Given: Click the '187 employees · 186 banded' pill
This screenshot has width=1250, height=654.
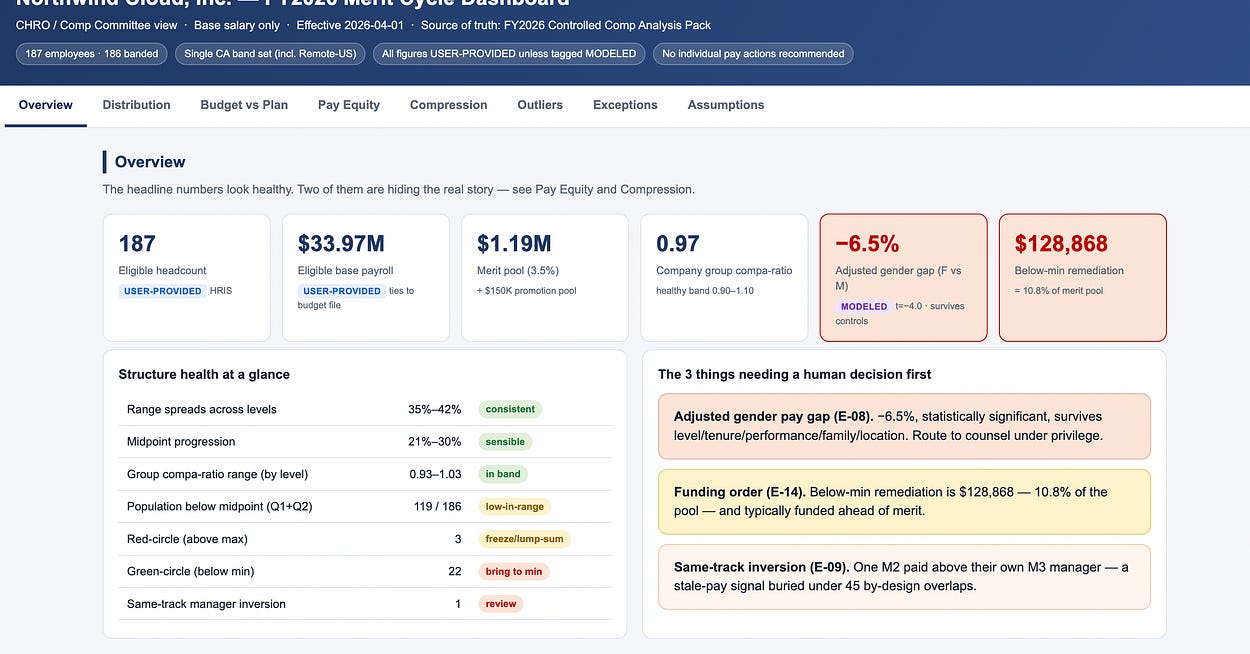Looking at the screenshot, I should click(92, 54).
